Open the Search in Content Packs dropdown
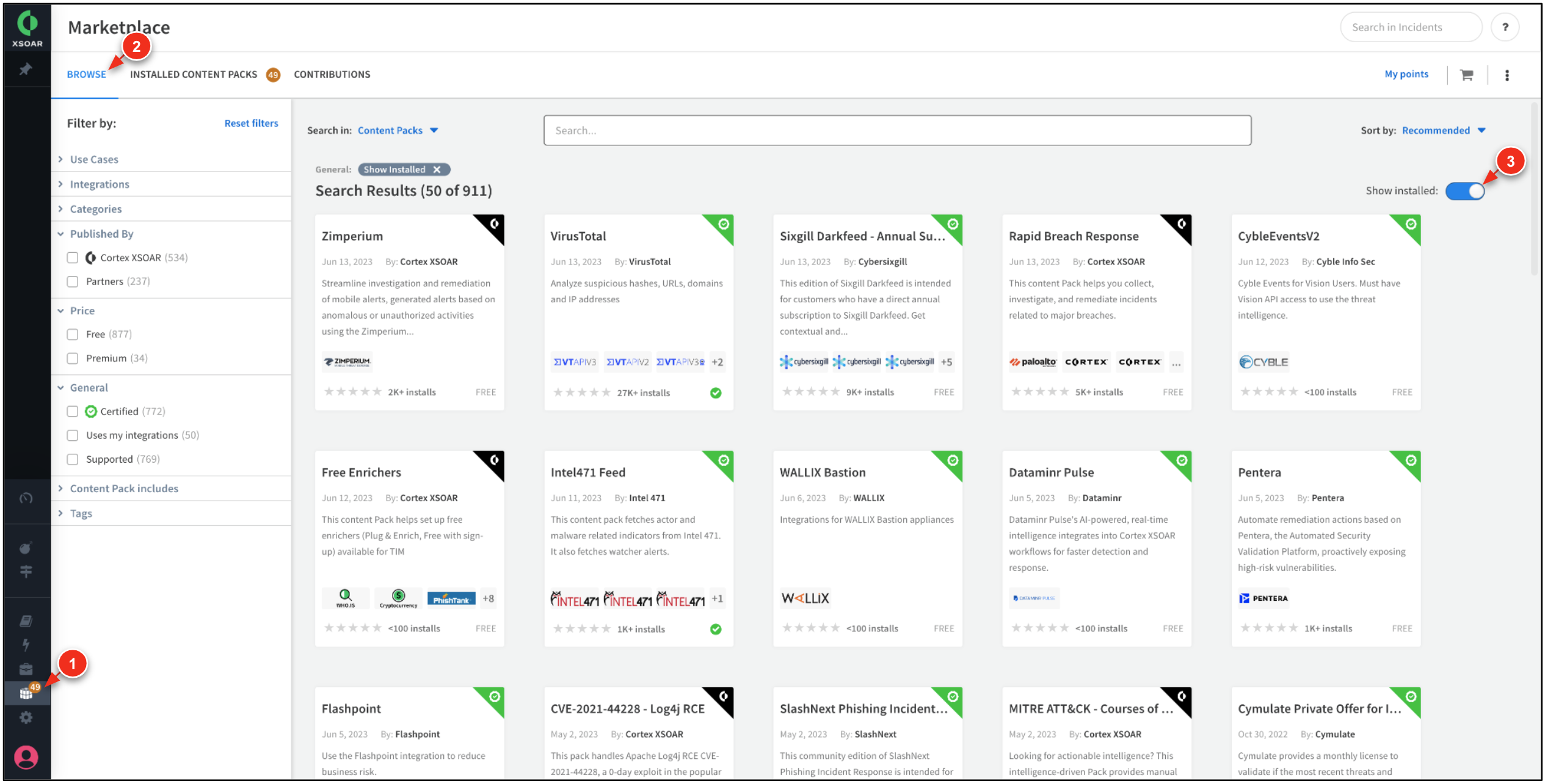This screenshot has height=784, width=1545. (x=398, y=130)
